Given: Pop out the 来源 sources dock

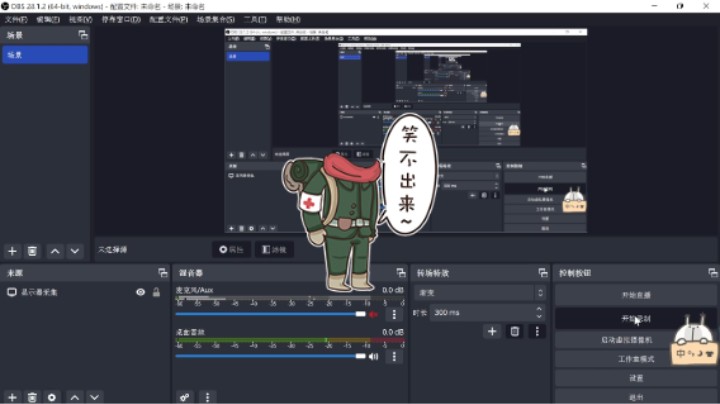Looking at the screenshot, I should tap(163, 273).
